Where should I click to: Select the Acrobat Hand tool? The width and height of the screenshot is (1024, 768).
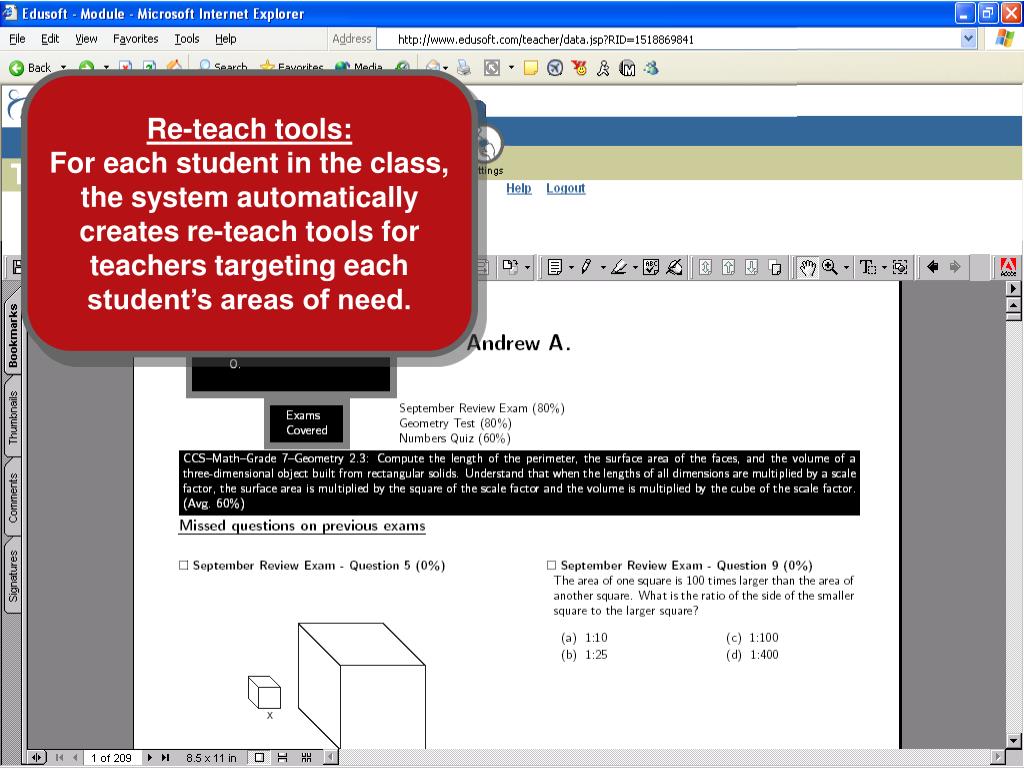(808, 266)
